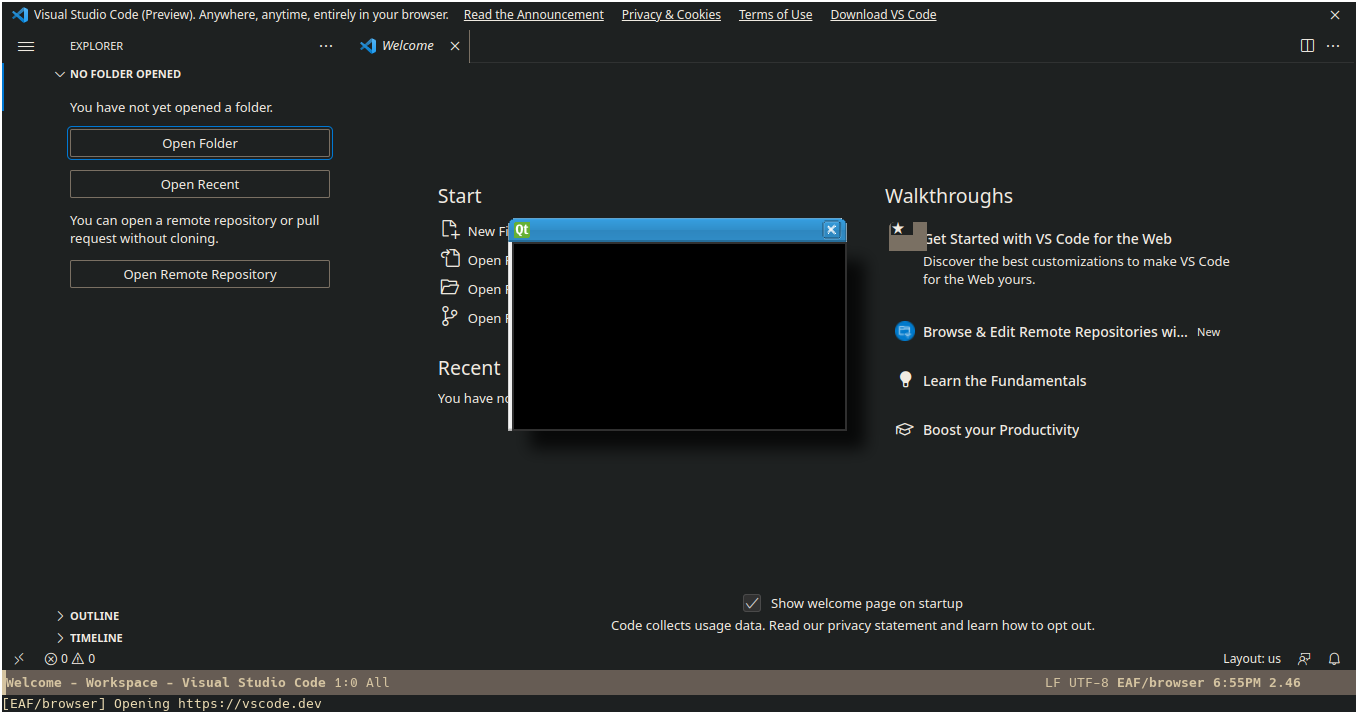This screenshot has width=1358, height=714.
Task: Open the notifications bell
Action: click(1335, 658)
